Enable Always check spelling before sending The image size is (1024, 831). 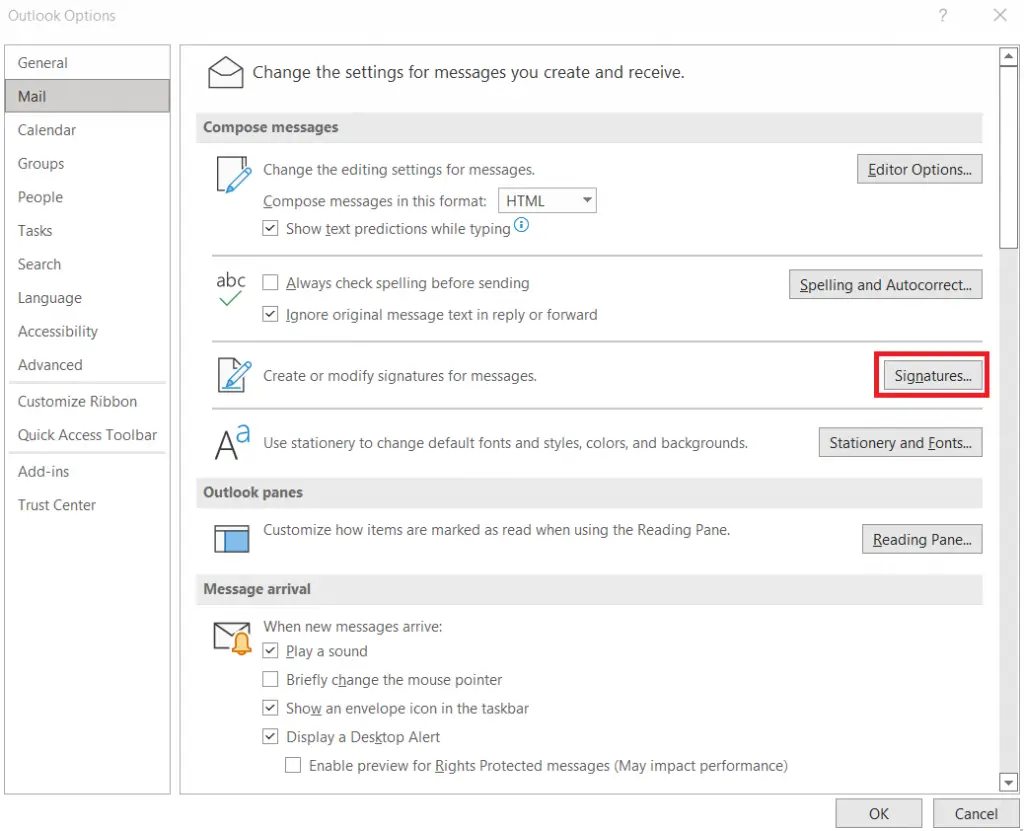[x=270, y=283]
